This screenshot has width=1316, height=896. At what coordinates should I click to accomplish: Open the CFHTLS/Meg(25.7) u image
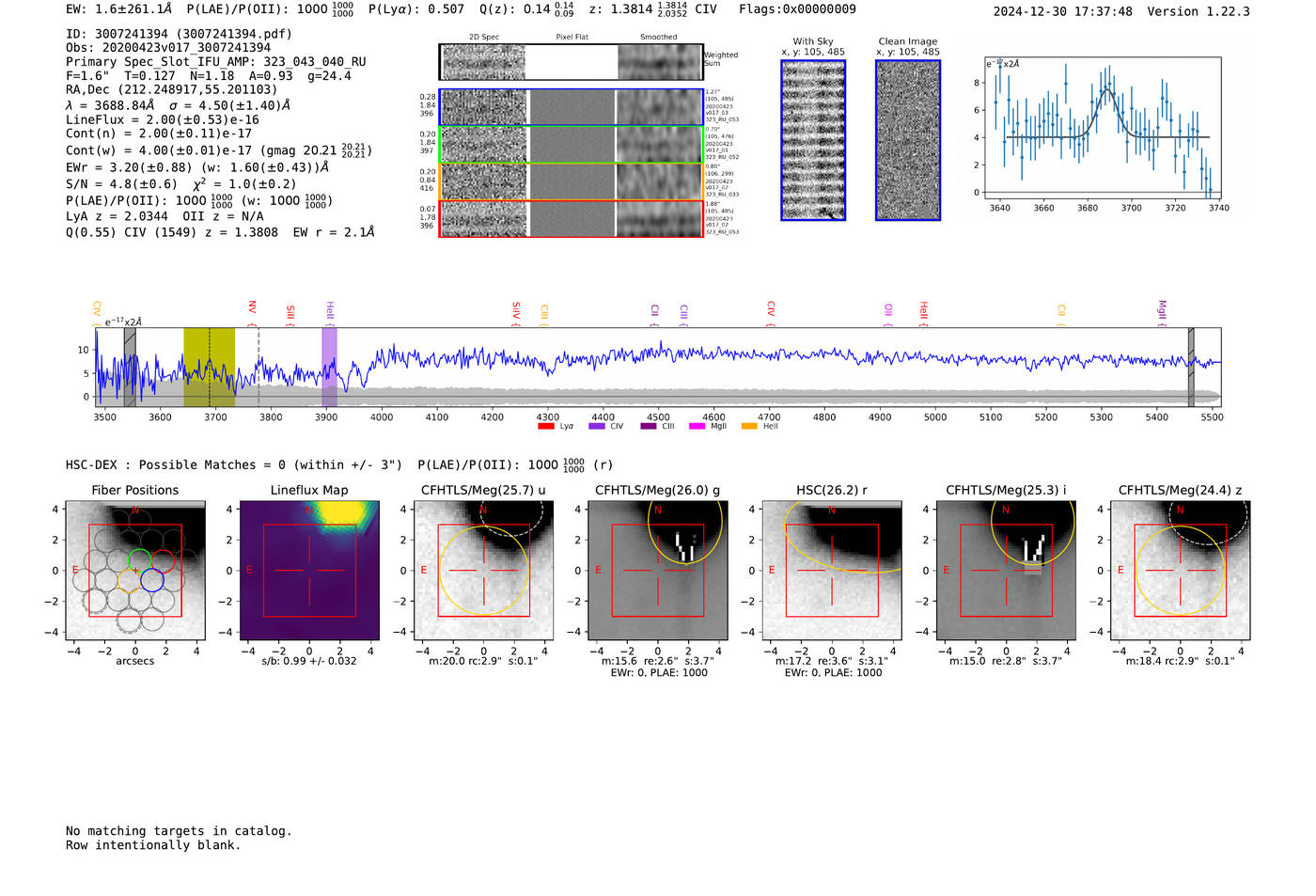coord(483,571)
